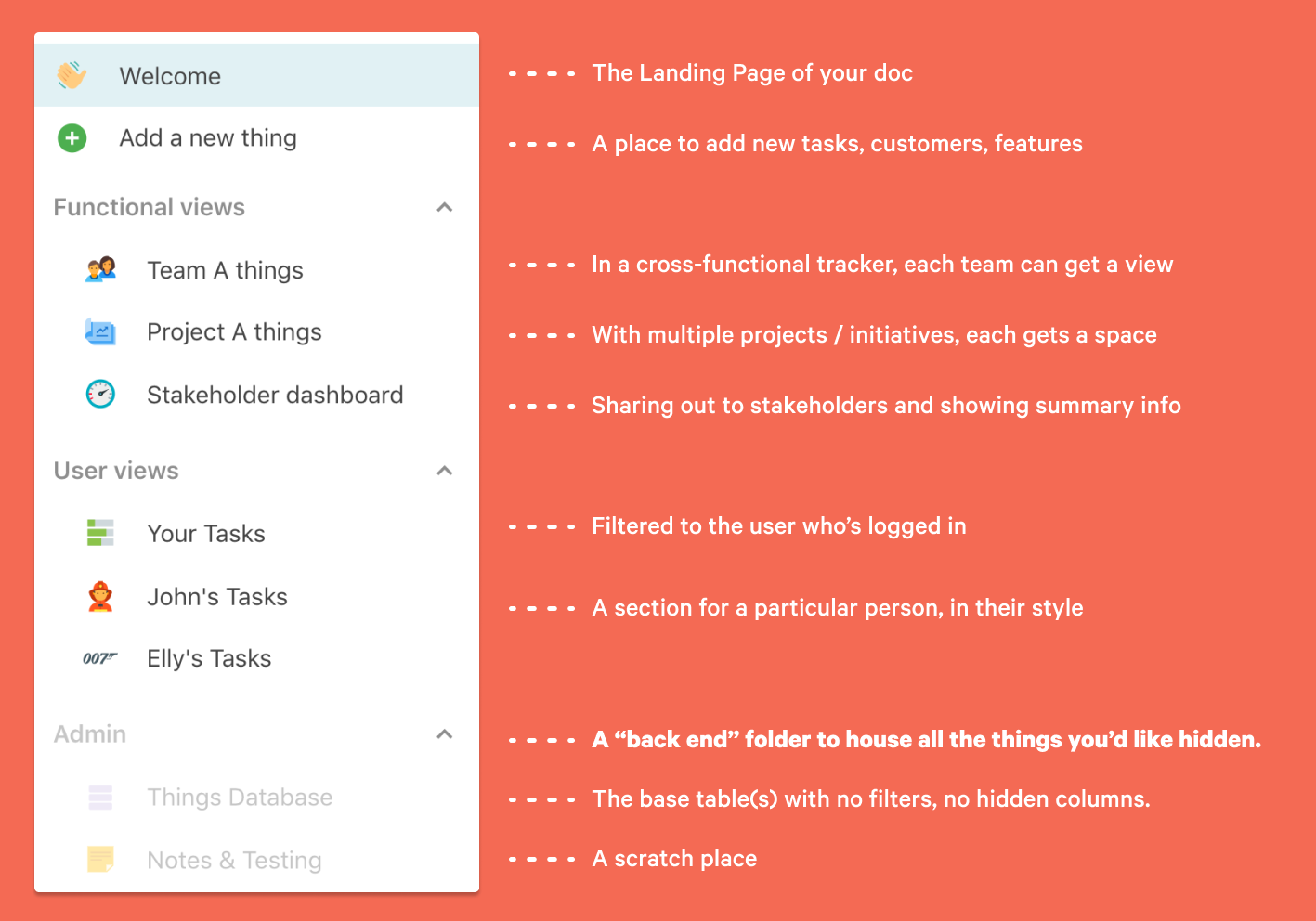Open the Welcome page

[171, 76]
